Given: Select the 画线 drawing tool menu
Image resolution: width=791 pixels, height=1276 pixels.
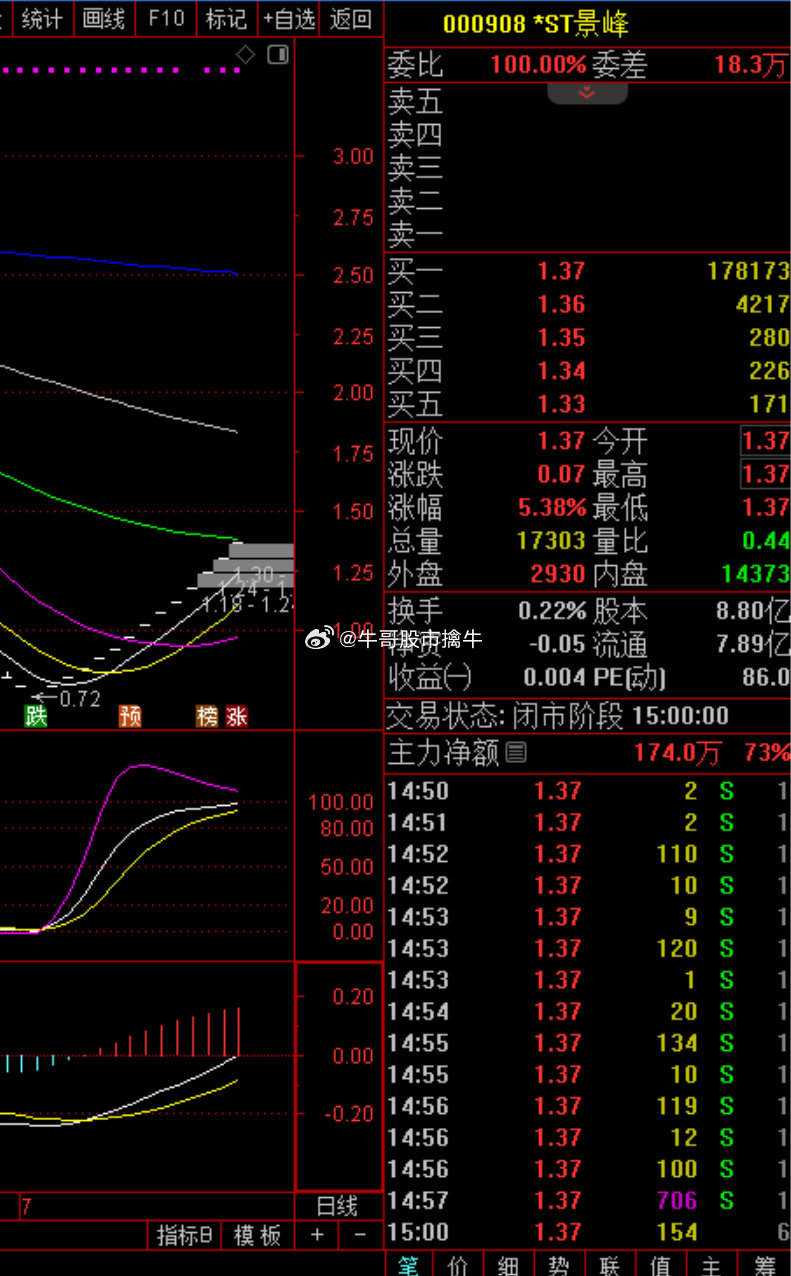Looking at the screenshot, I should coord(104,18).
